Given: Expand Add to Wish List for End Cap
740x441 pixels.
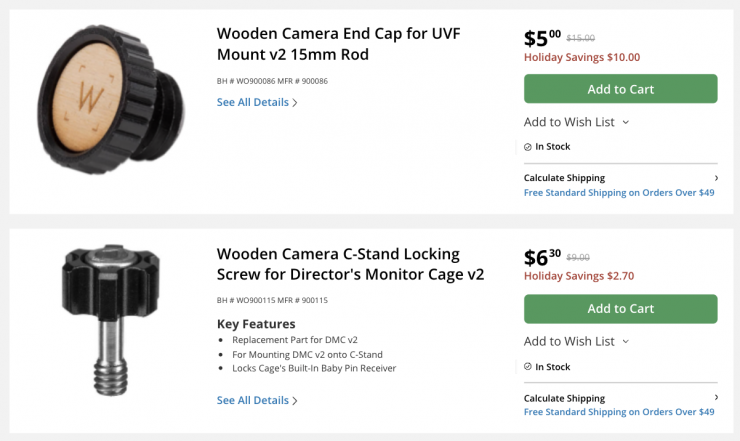Looking at the screenshot, I should pos(569,122).
